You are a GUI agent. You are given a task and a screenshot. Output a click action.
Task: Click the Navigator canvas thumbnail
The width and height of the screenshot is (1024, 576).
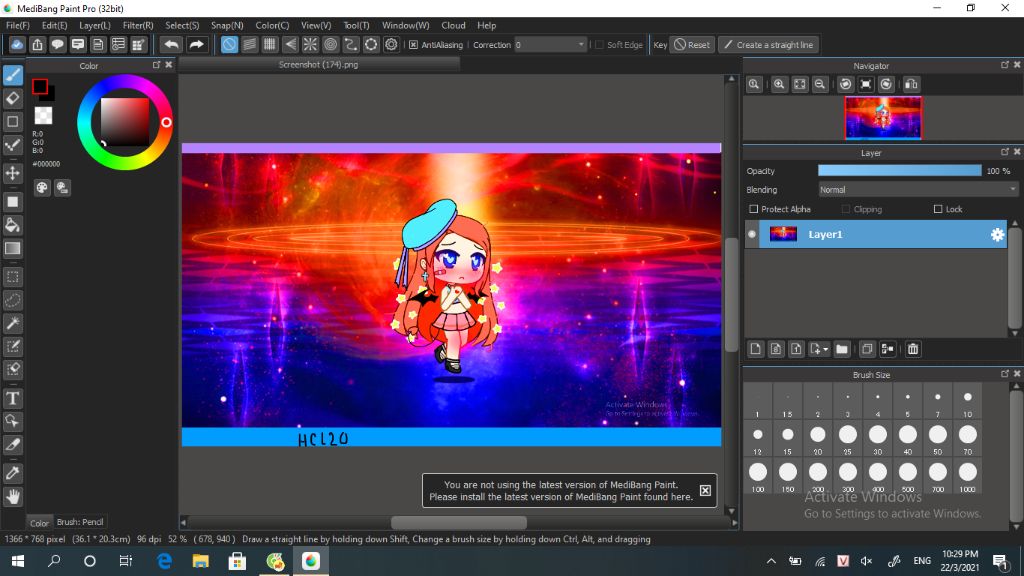coord(883,118)
